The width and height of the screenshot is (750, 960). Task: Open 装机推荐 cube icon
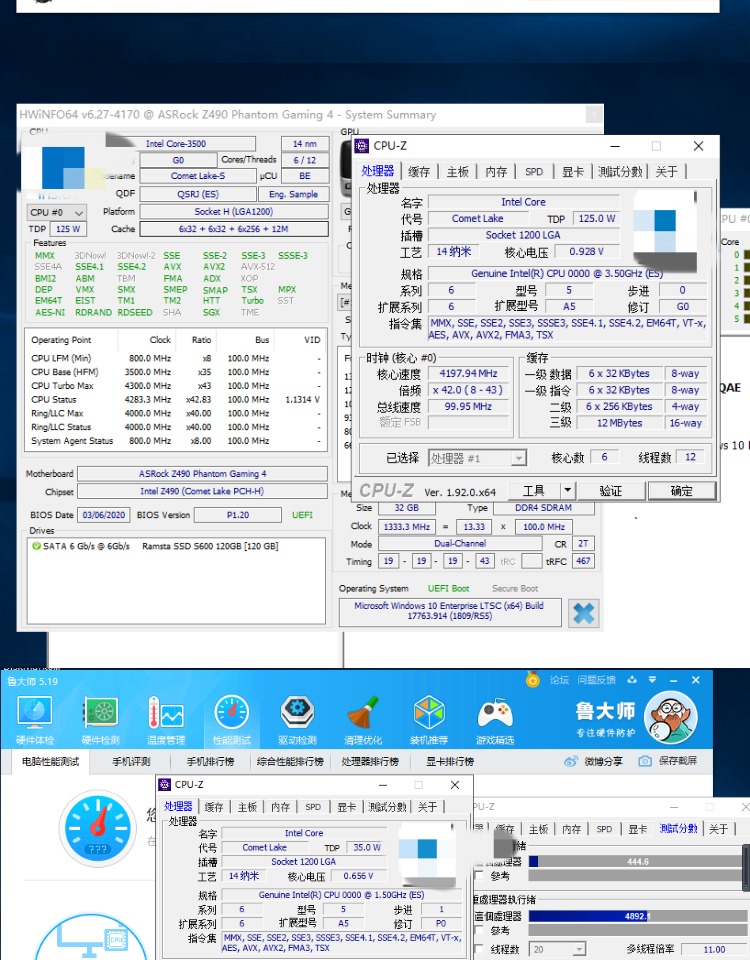click(x=429, y=720)
